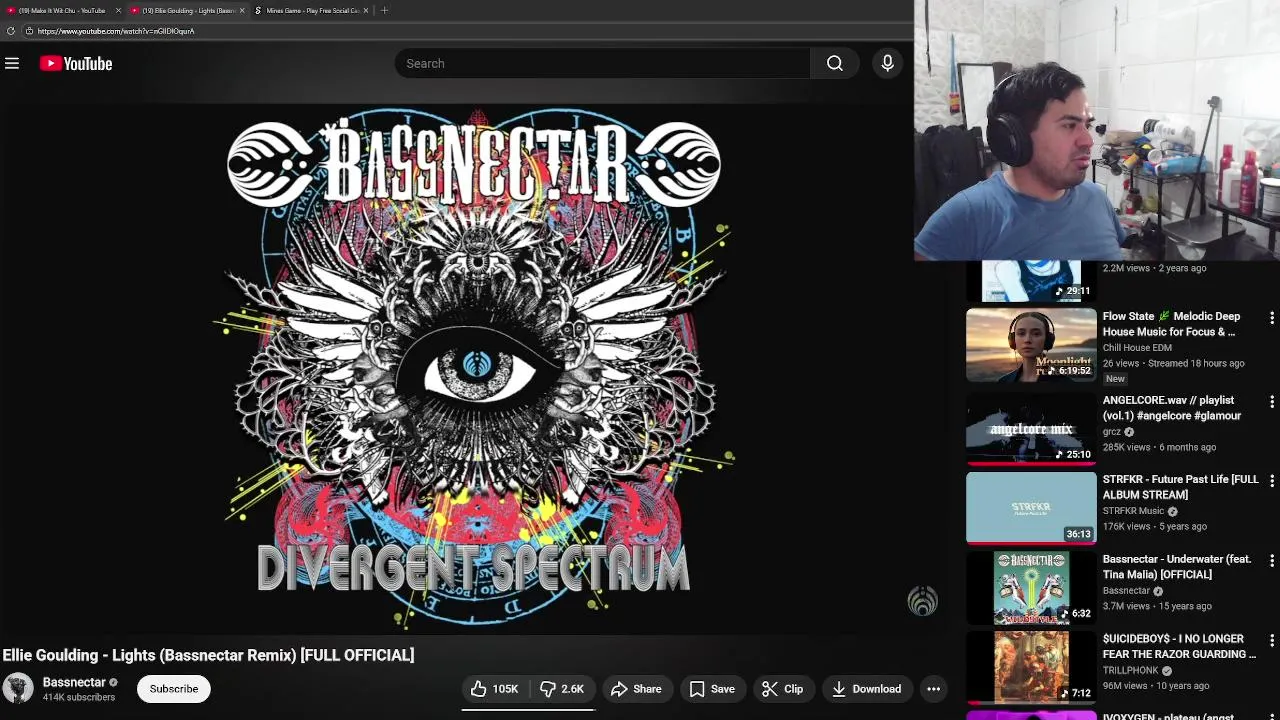1280x720 pixels.
Task: Open the 29:11 video thumbnail
Action: [x=1031, y=281]
